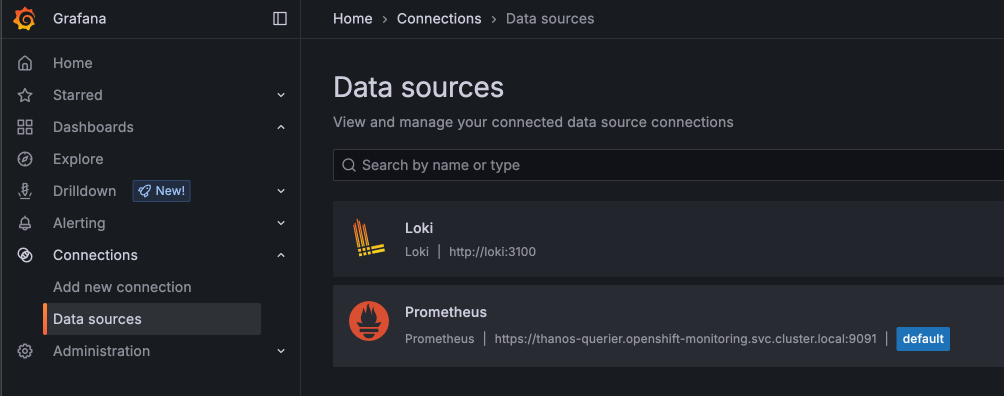The height and width of the screenshot is (396, 1004).
Task: Expand the Administration section chevron
Action: [280, 351]
